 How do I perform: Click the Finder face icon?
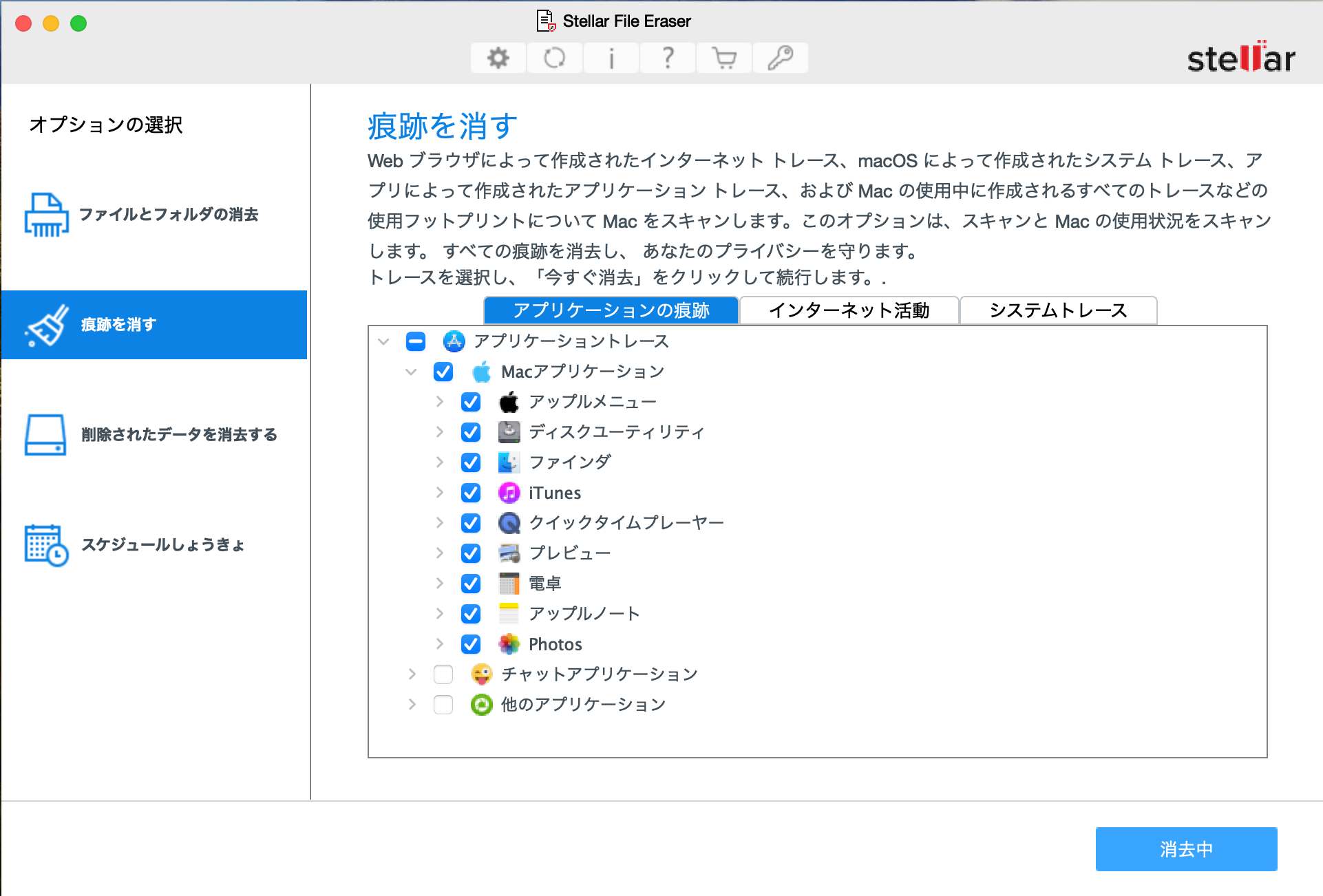click(509, 462)
